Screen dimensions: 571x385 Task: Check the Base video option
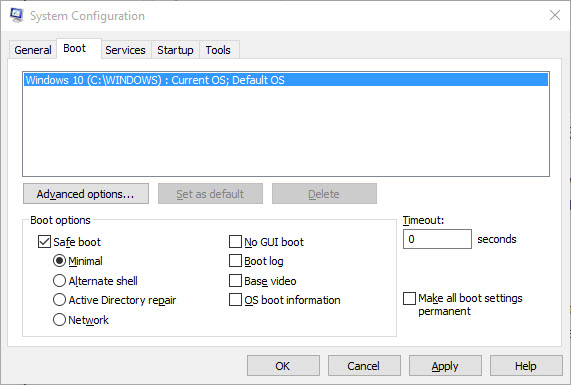(x=235, y=281)
